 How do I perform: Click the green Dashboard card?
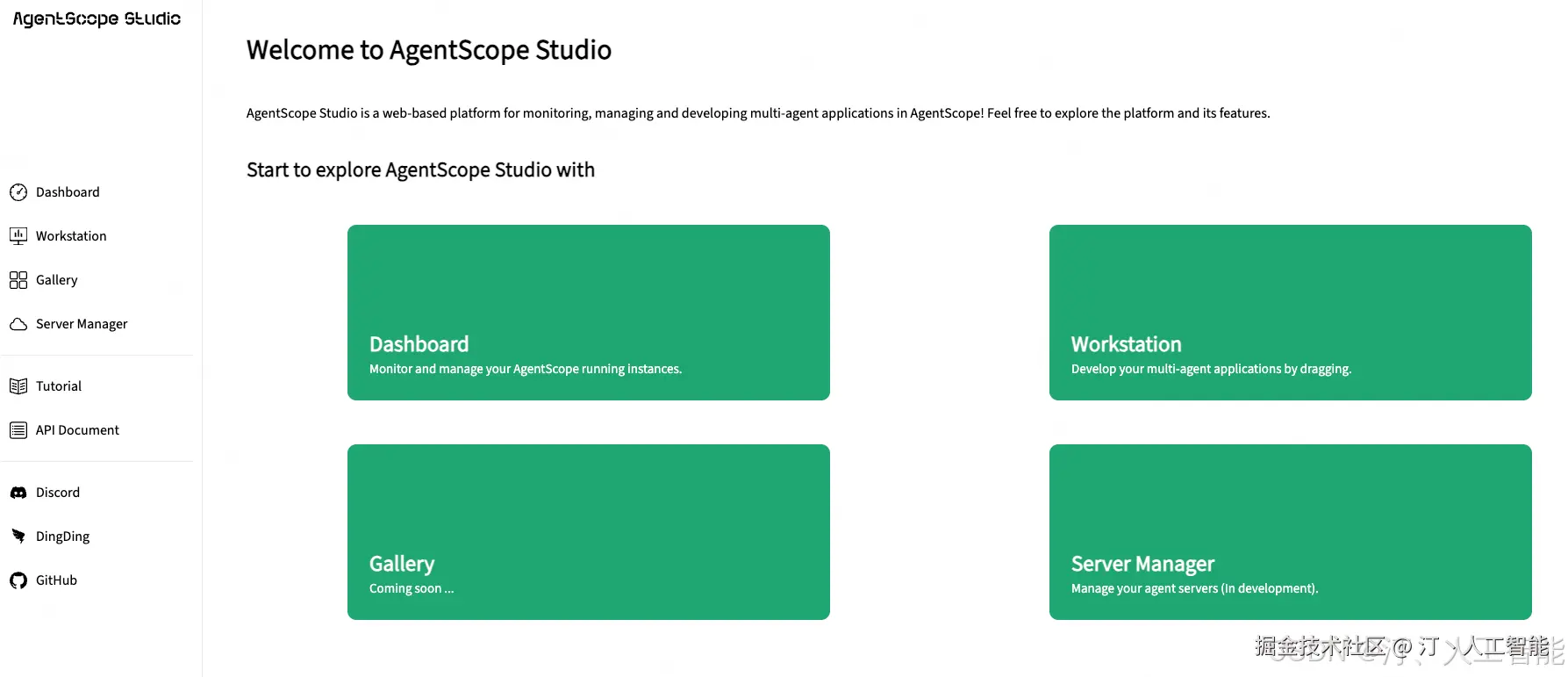[589, 313]
